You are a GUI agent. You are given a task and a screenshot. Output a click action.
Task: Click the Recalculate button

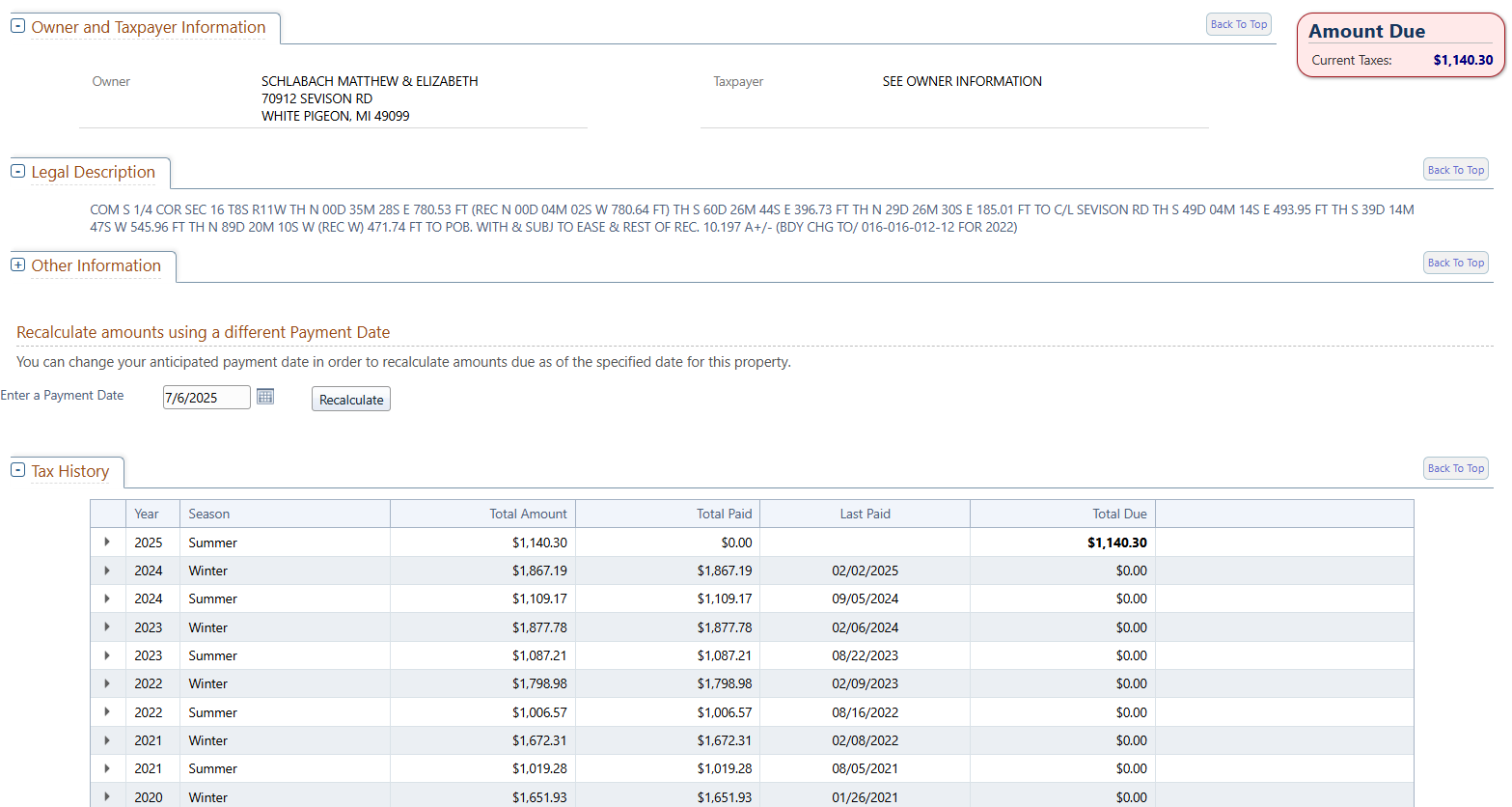351,400
